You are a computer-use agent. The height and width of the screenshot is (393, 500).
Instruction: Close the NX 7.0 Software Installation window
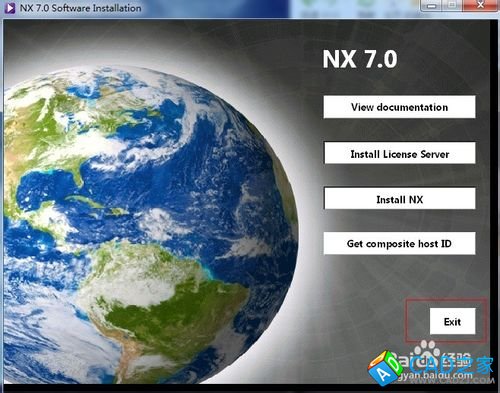click(x=481, y=5)
